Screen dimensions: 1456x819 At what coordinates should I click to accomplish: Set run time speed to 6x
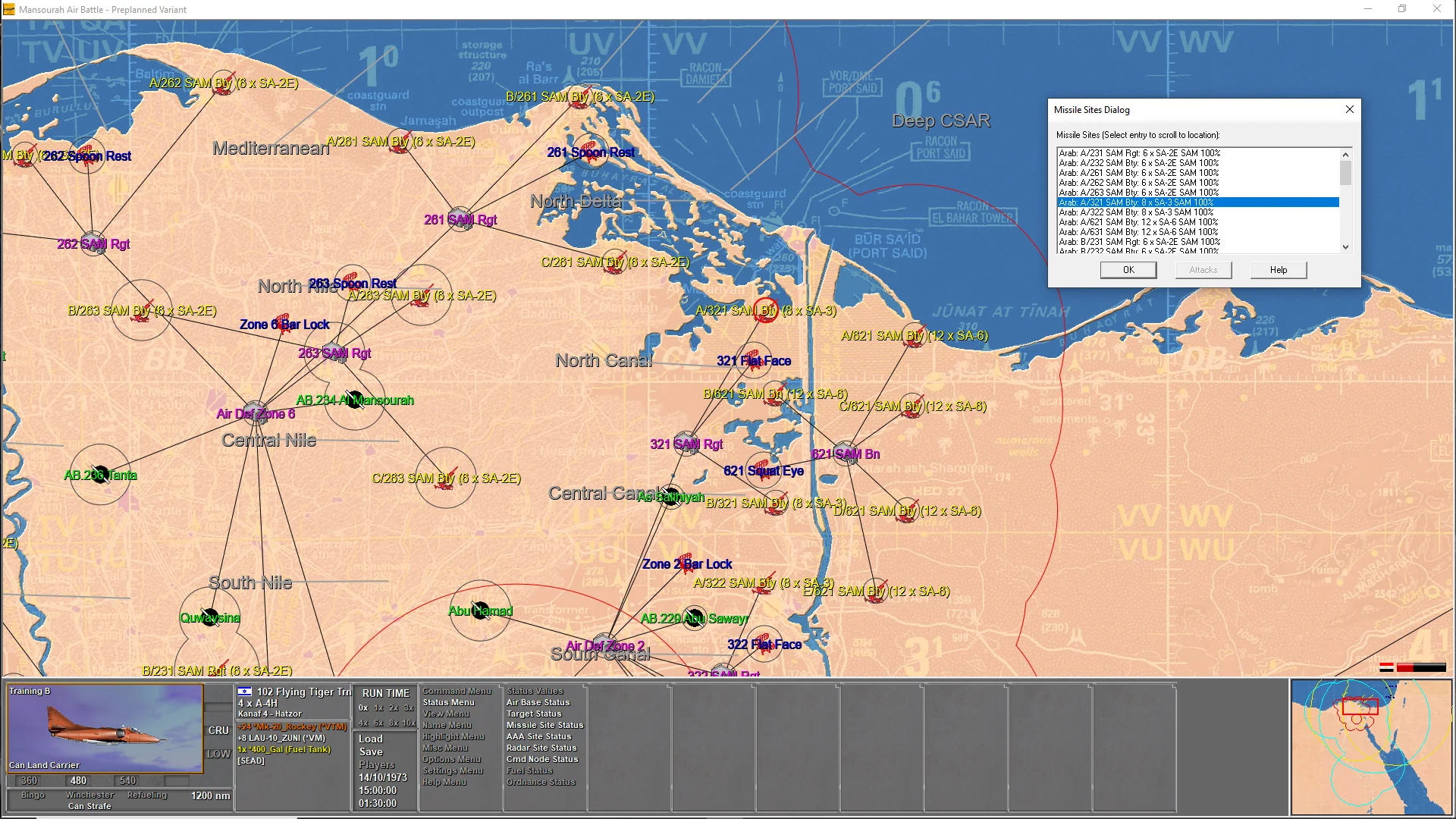coord(378,723)
